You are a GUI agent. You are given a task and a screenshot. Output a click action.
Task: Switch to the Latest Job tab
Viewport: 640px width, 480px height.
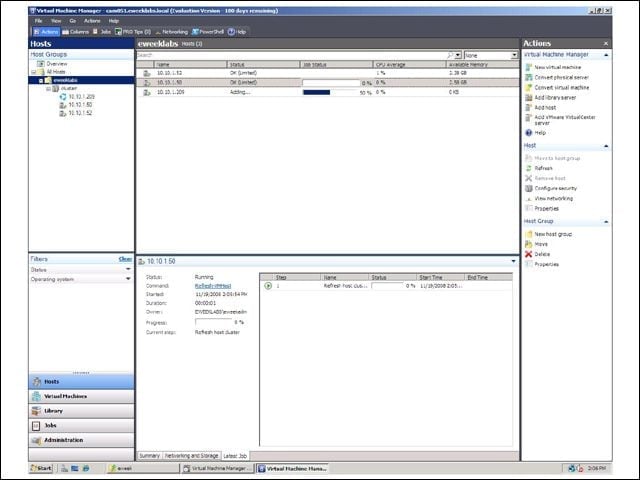(235, 456)
